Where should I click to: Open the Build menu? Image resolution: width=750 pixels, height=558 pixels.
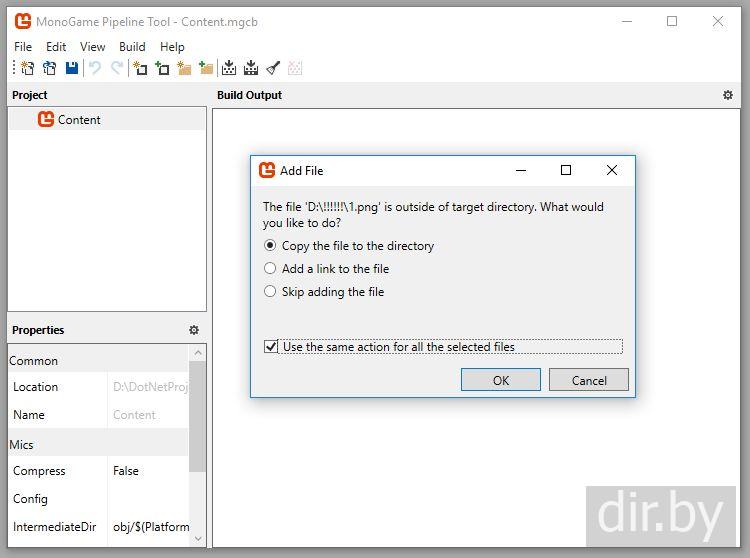click(x=132, y=47)
